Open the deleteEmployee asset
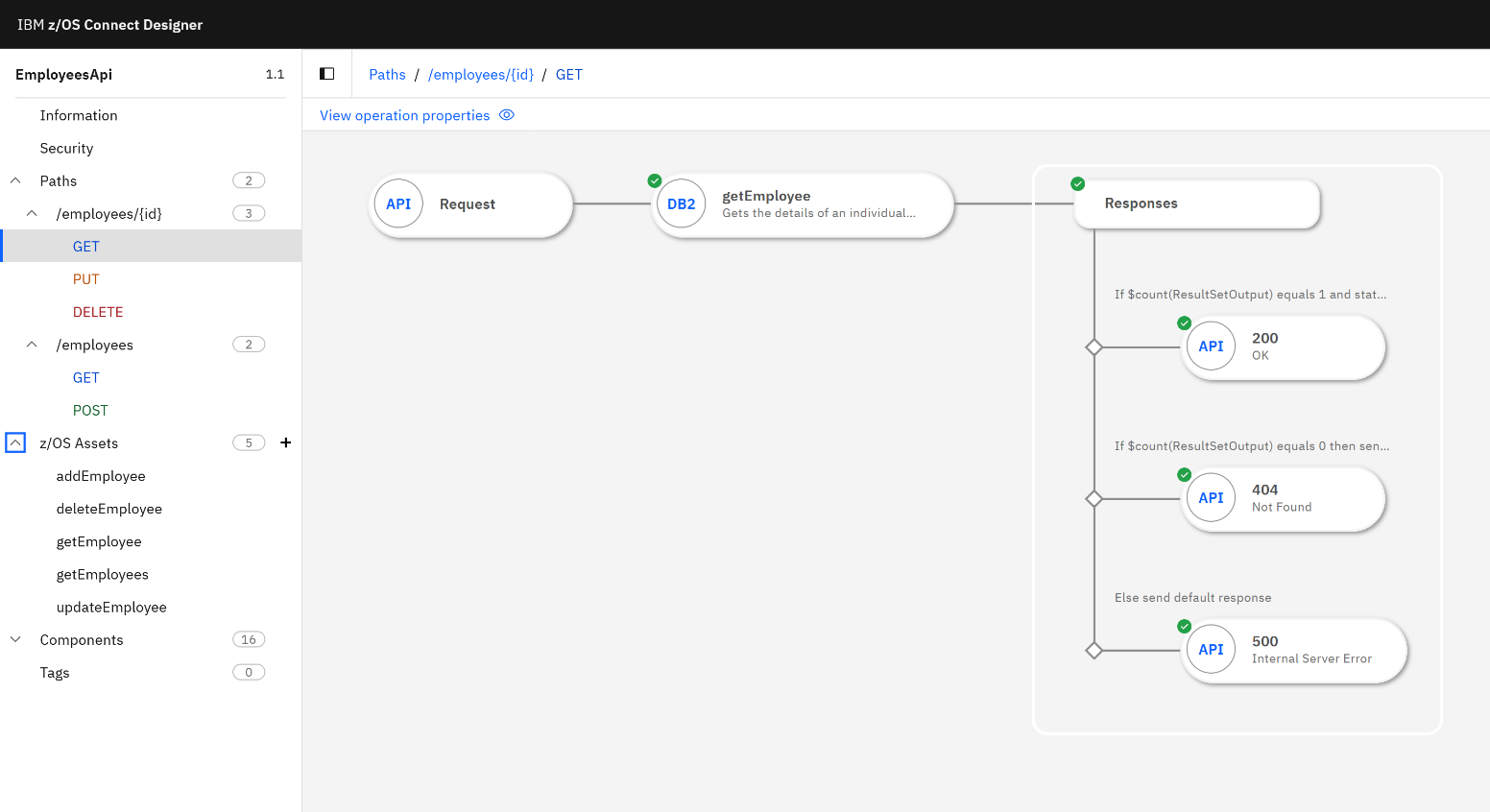 pos(109,509)
